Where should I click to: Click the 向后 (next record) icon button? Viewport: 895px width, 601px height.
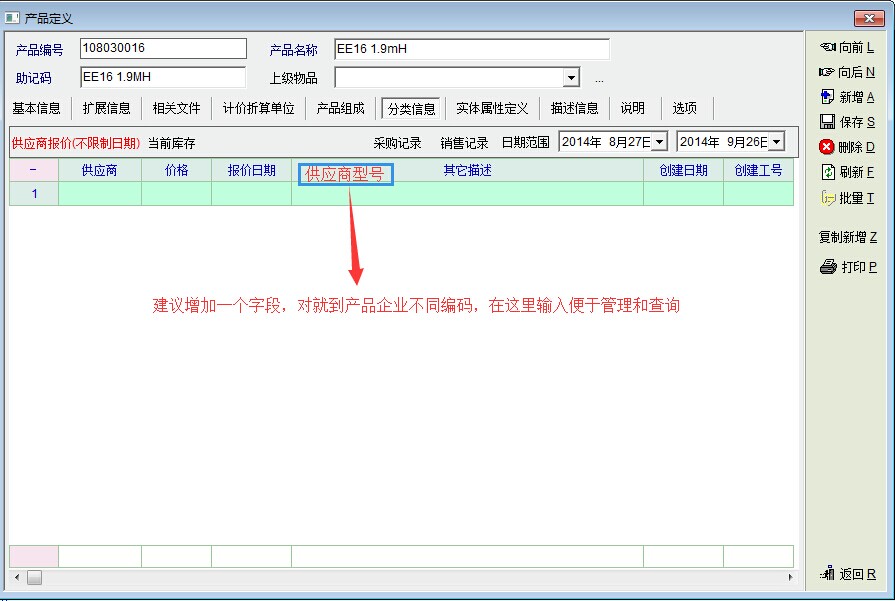click(846, 72)
